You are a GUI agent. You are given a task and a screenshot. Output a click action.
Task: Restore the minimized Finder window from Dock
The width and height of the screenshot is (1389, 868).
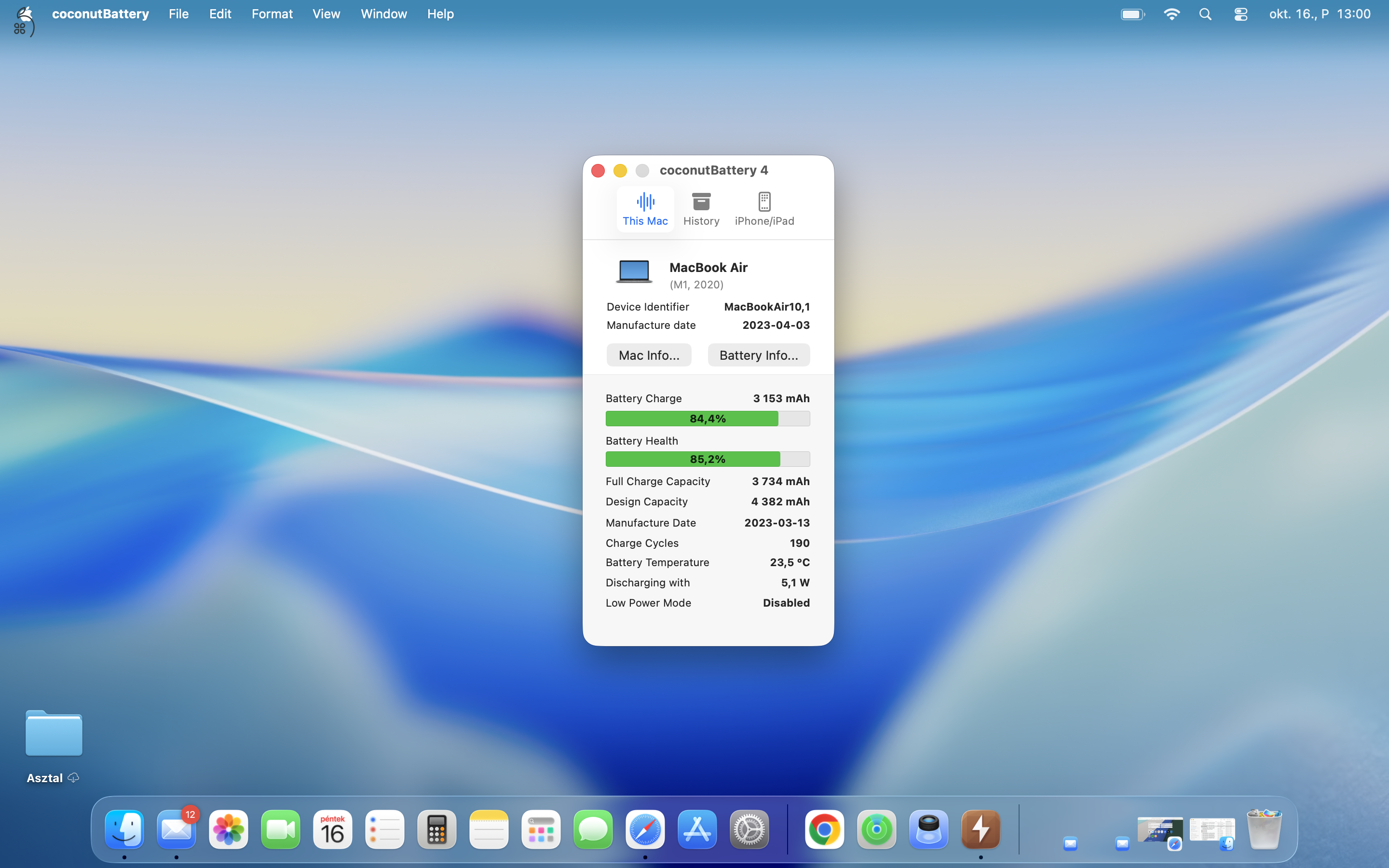1212,832
